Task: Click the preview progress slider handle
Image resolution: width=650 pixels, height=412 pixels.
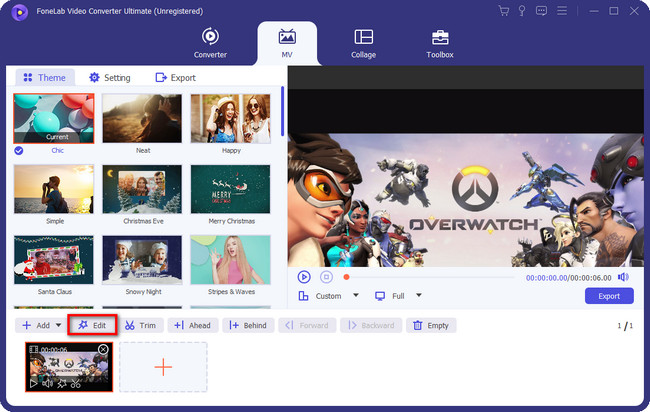Action: (x=347, y=277)
